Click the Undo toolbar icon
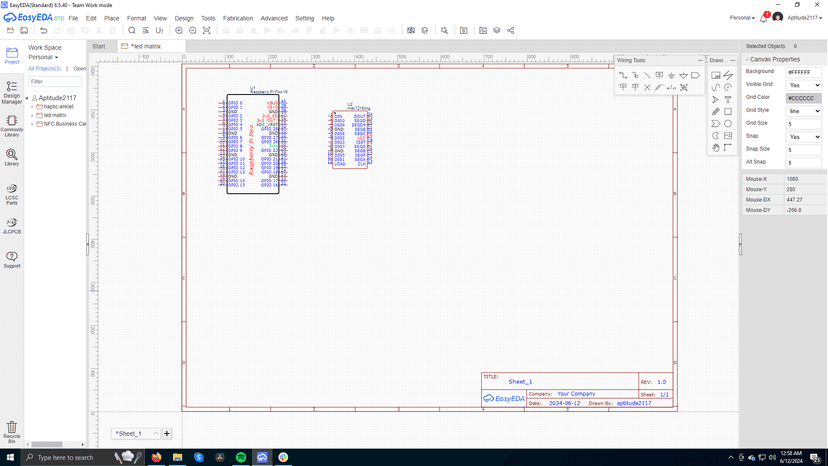Viewport: 828px width, 466px height. 43,31
